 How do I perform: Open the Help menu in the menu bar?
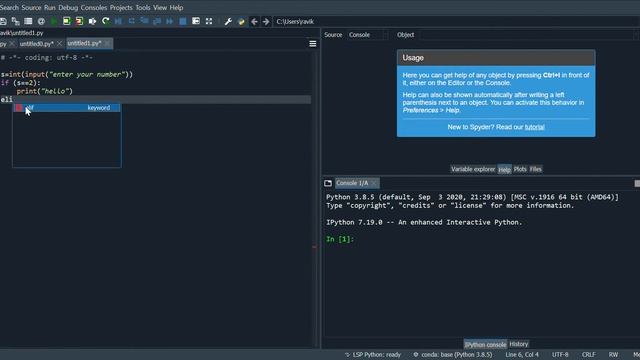[176, 7]
